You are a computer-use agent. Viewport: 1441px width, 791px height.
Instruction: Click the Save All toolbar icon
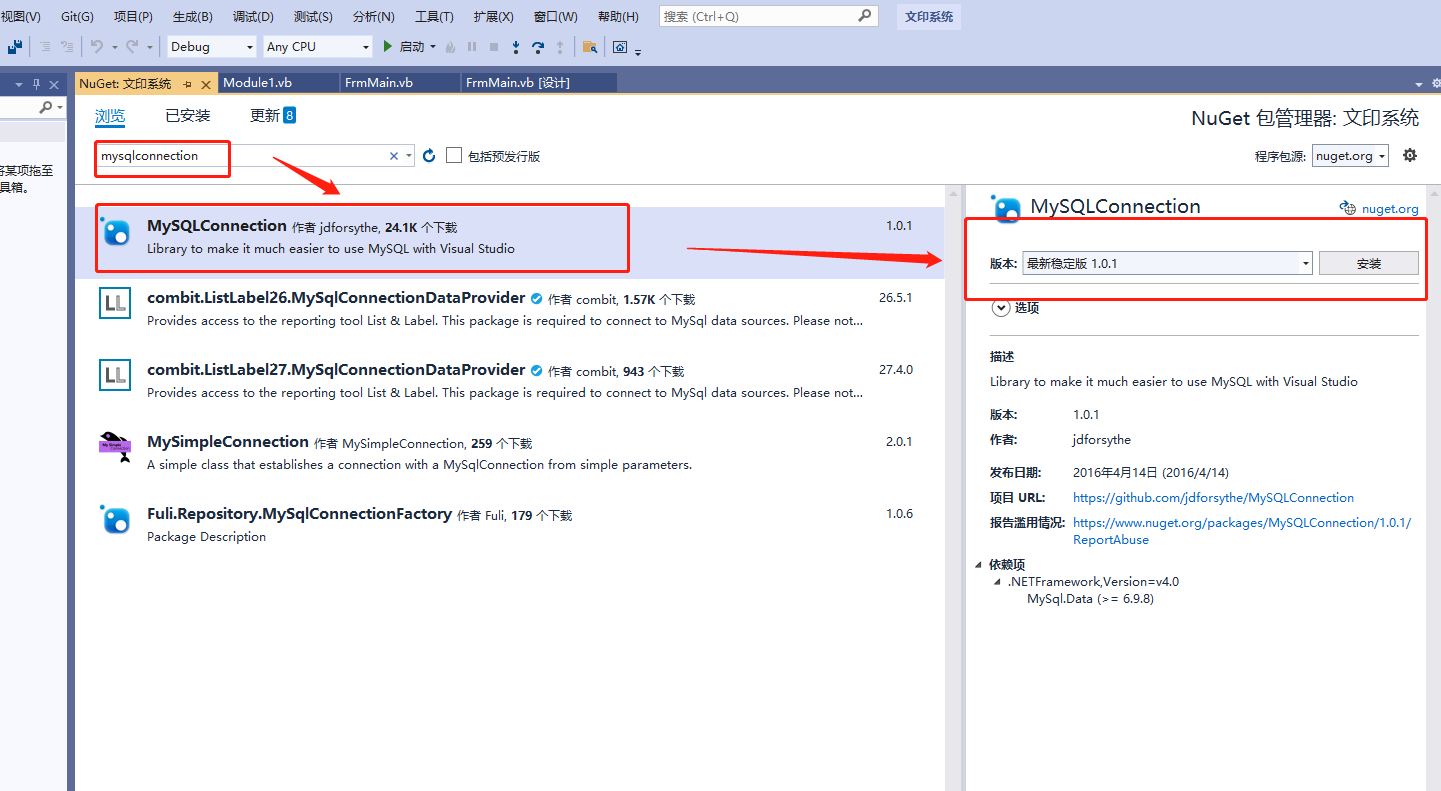(x=15, y=47)
